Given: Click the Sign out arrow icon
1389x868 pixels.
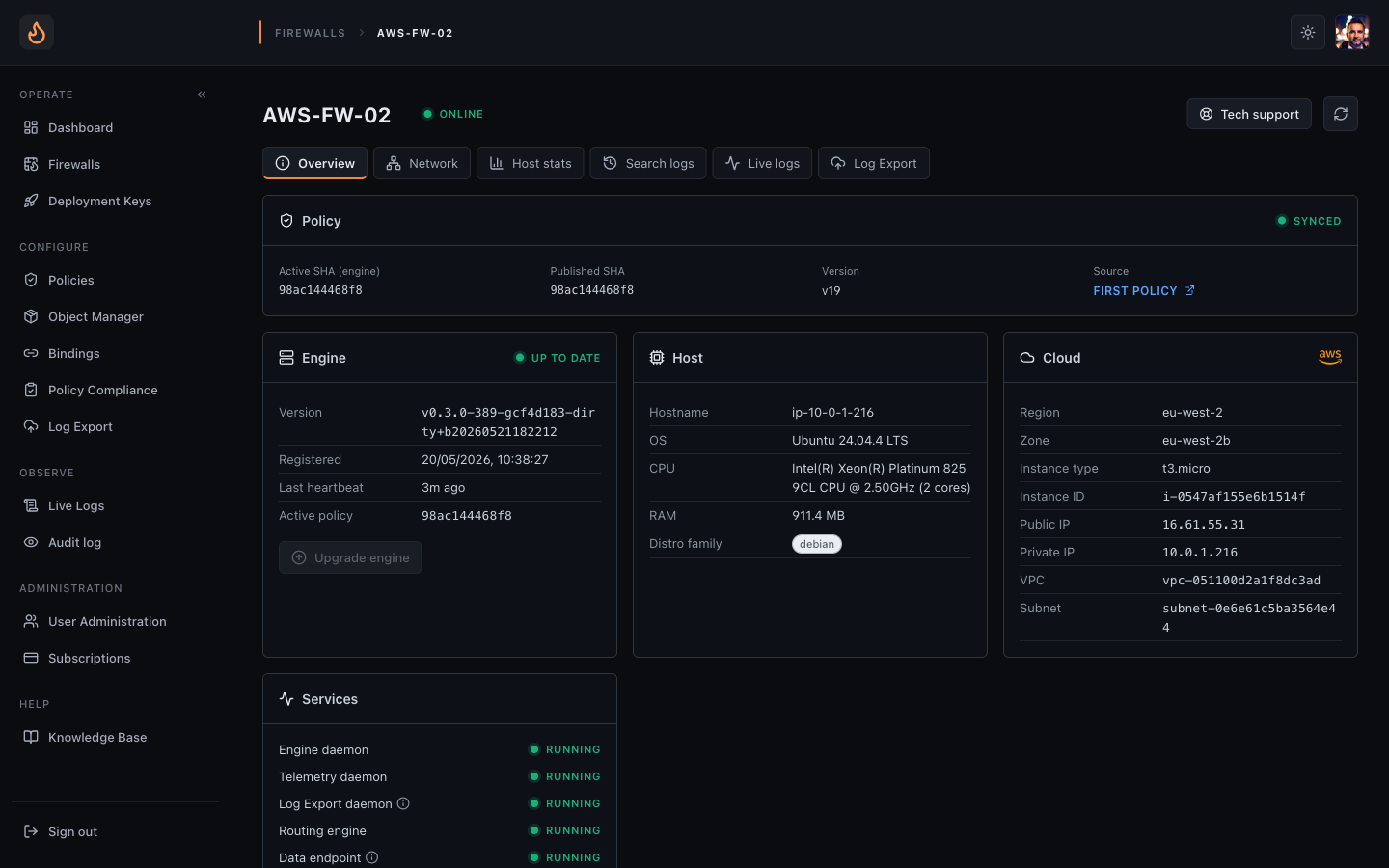Looking at the screenshot, I should coord(31,831).
